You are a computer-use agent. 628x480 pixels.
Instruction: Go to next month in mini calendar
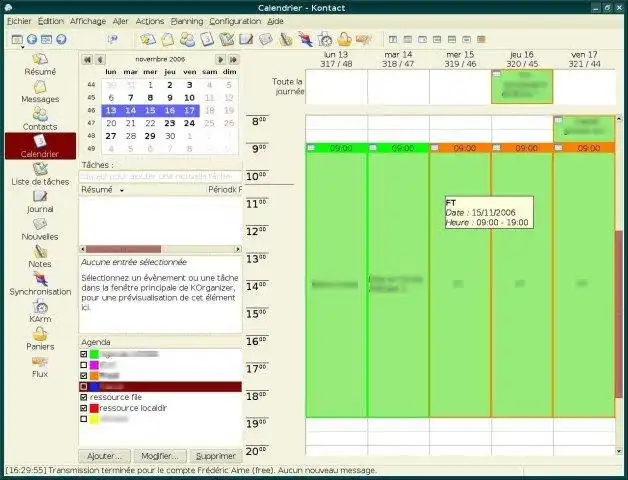pos(220,60)
